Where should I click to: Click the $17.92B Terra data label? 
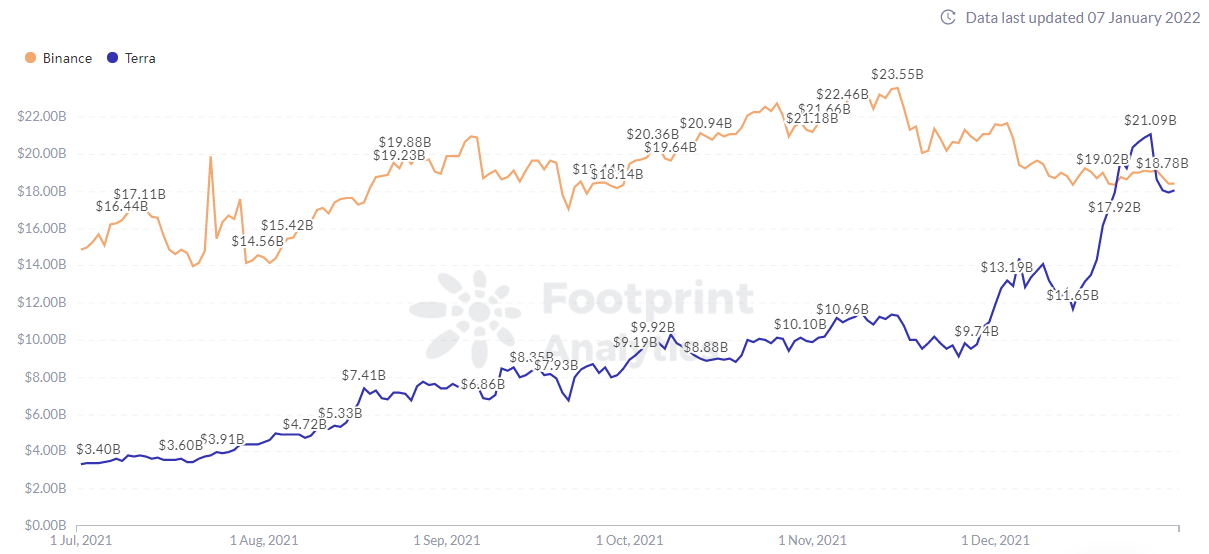click(1115, 208)
